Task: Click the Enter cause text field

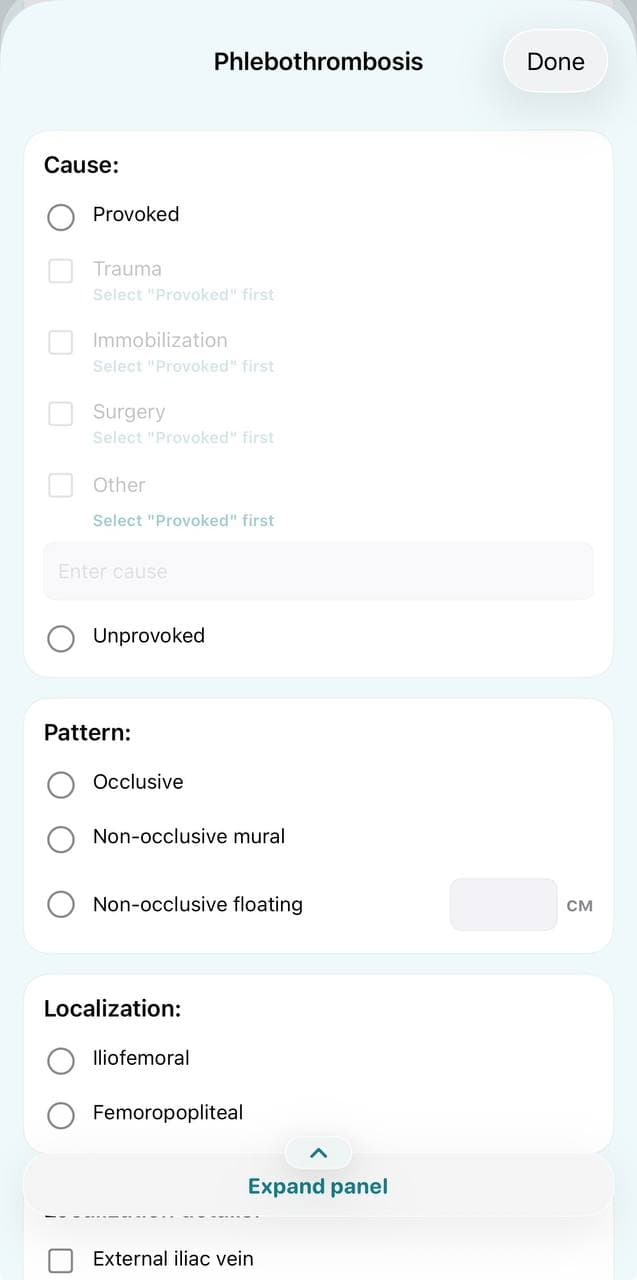Action: coord(318,571)
